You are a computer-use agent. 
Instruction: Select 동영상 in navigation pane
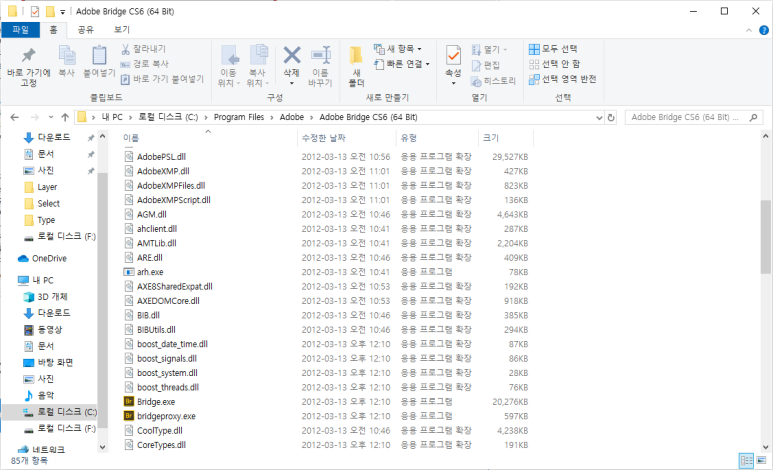[50, 329]
